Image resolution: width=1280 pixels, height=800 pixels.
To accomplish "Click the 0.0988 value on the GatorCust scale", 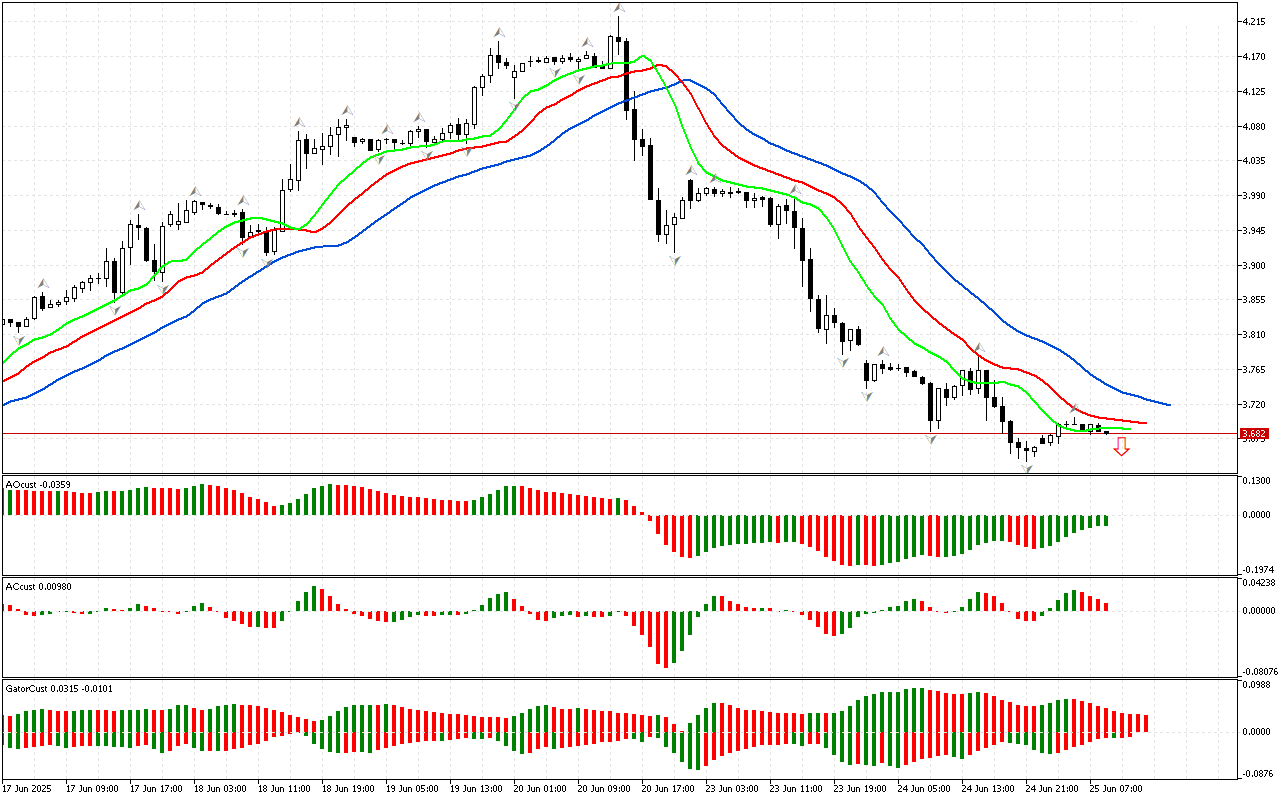I will pos(1254,685).
